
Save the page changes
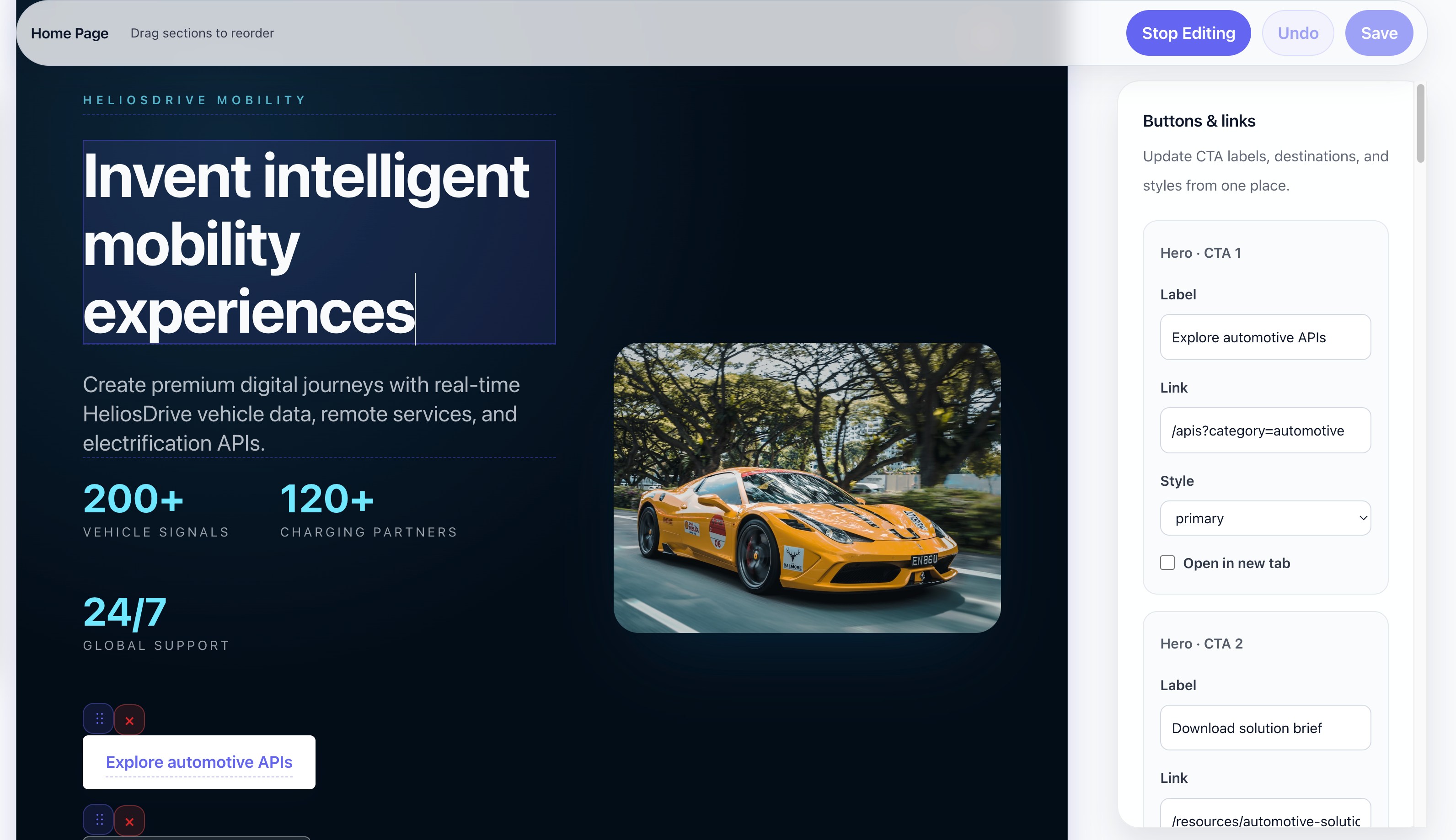pos(1378,33)
